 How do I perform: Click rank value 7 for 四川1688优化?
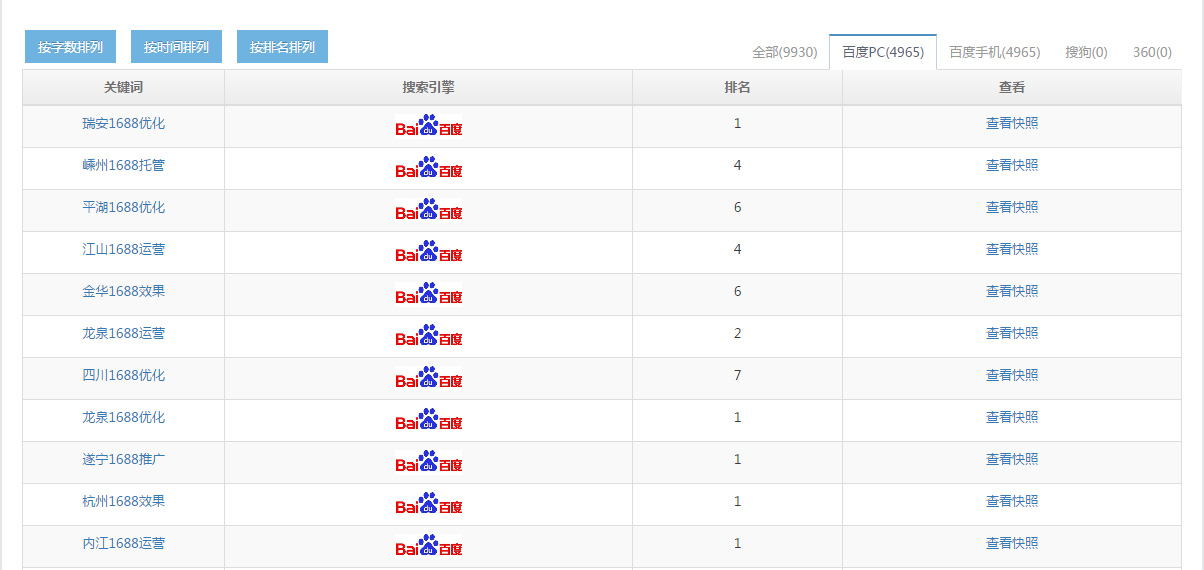(x=738, y=376)
